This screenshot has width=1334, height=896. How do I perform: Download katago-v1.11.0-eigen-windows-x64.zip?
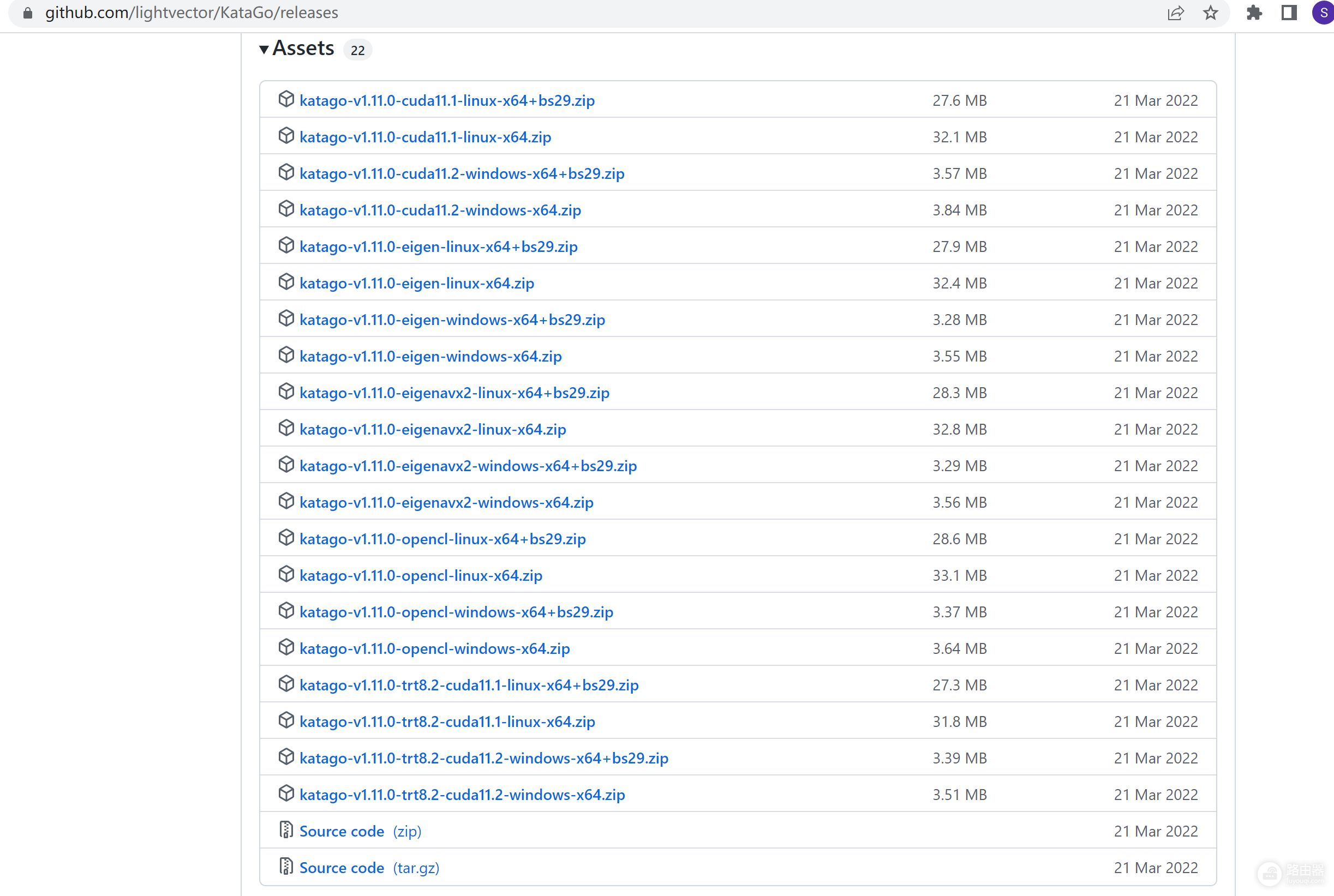430,357
